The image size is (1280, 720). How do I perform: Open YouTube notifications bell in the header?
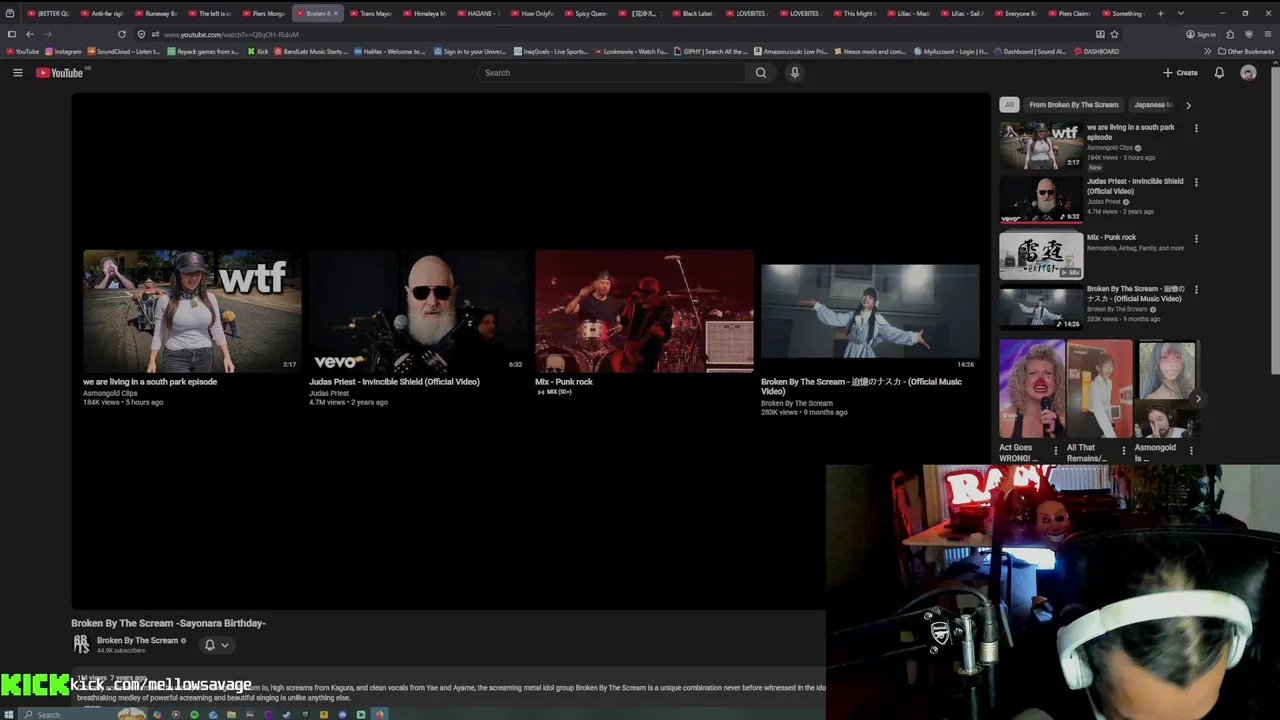[x=1219, y=73]
